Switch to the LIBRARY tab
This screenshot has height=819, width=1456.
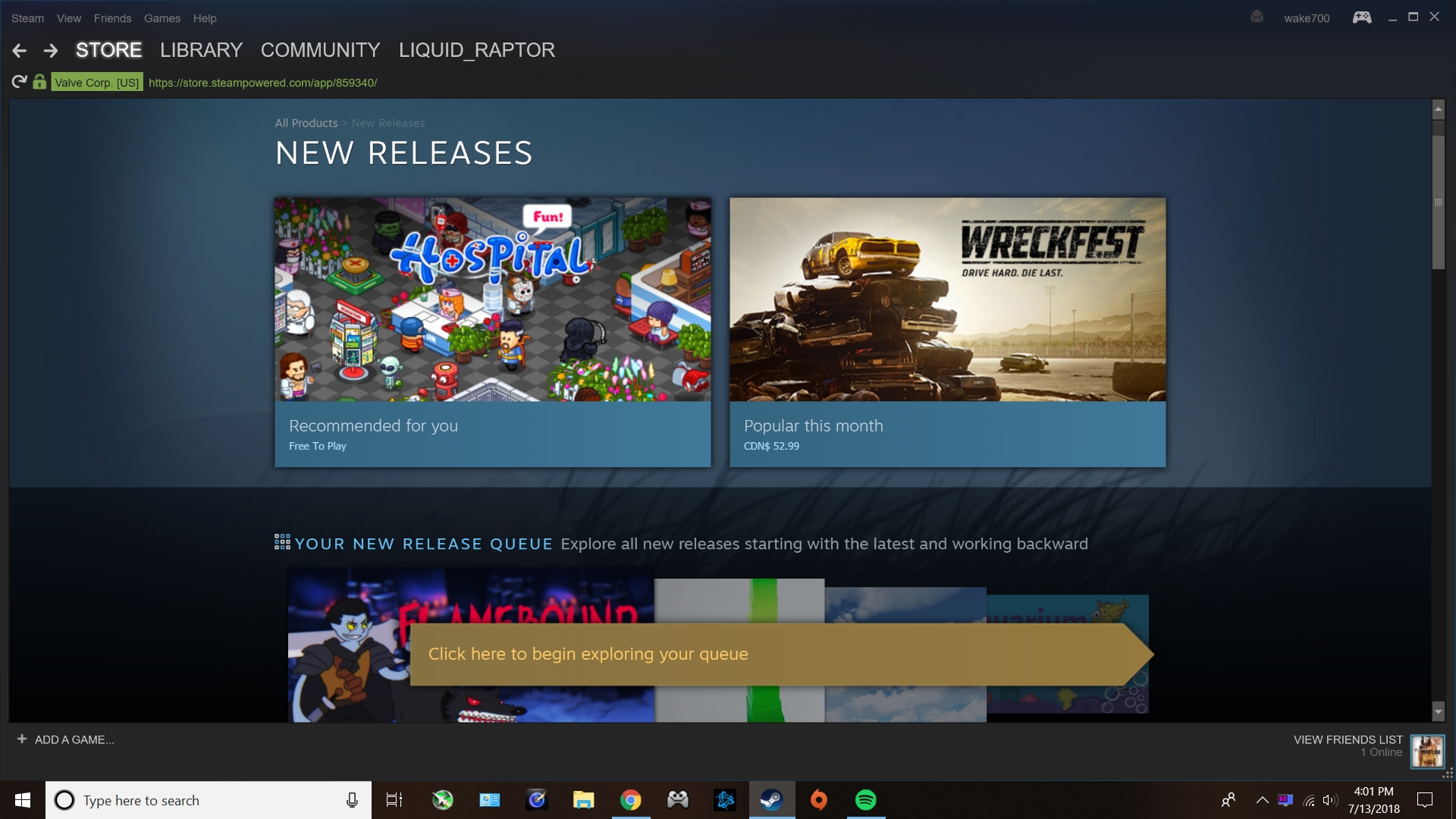pos(201,50)
